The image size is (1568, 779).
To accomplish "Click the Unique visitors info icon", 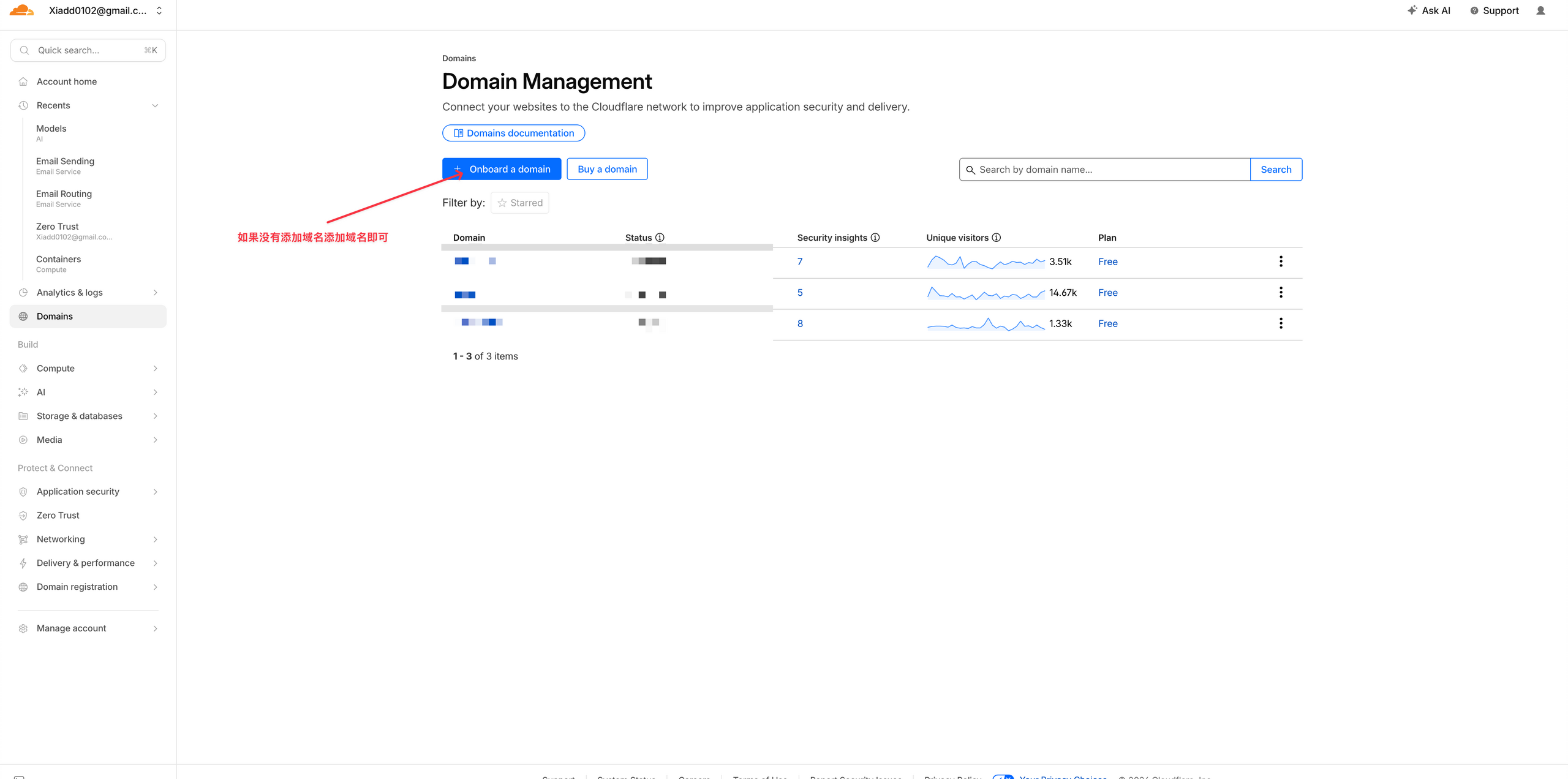I will coord(997,238).
